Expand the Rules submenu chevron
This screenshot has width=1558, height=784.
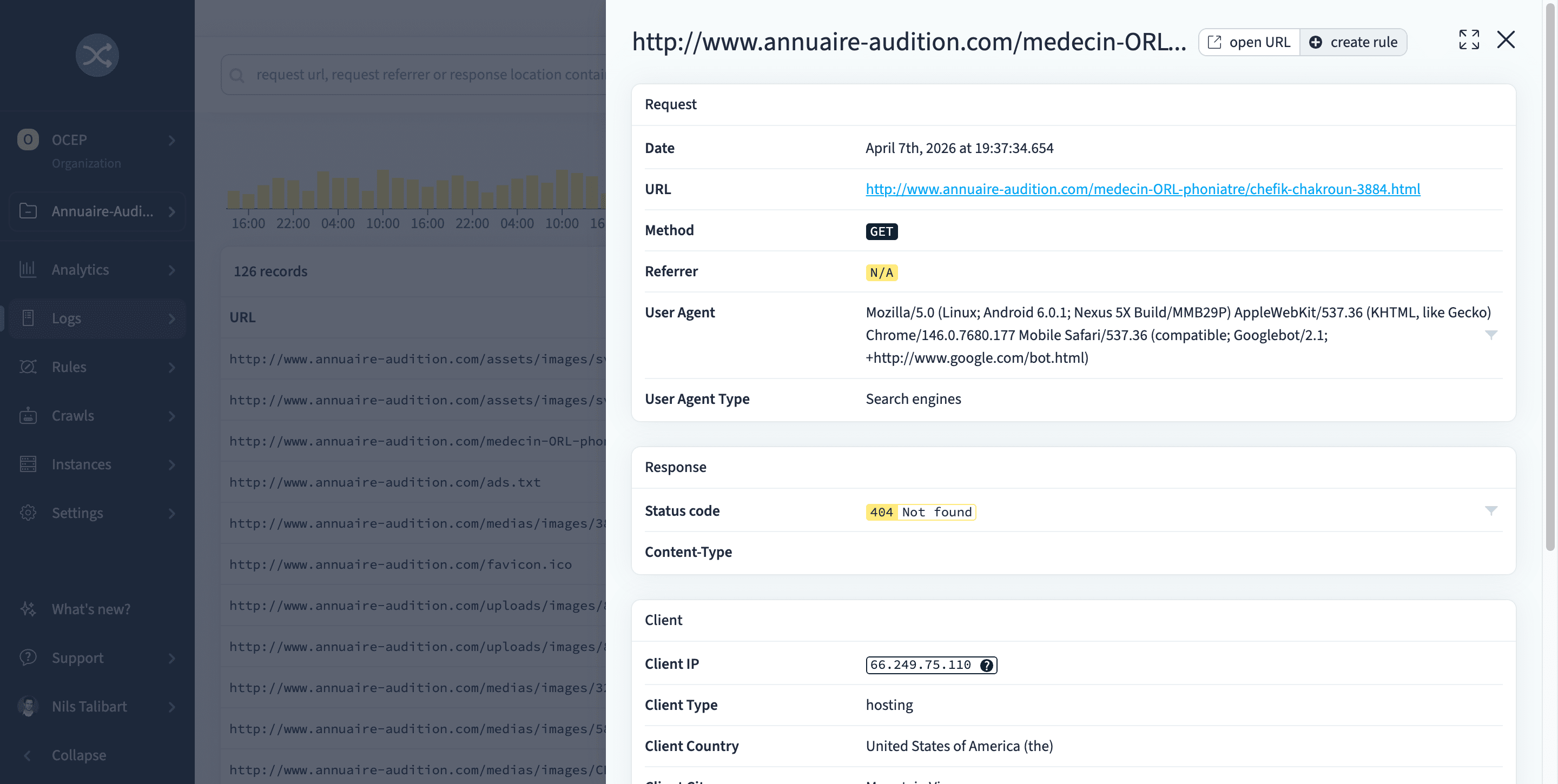click(172, 367)
